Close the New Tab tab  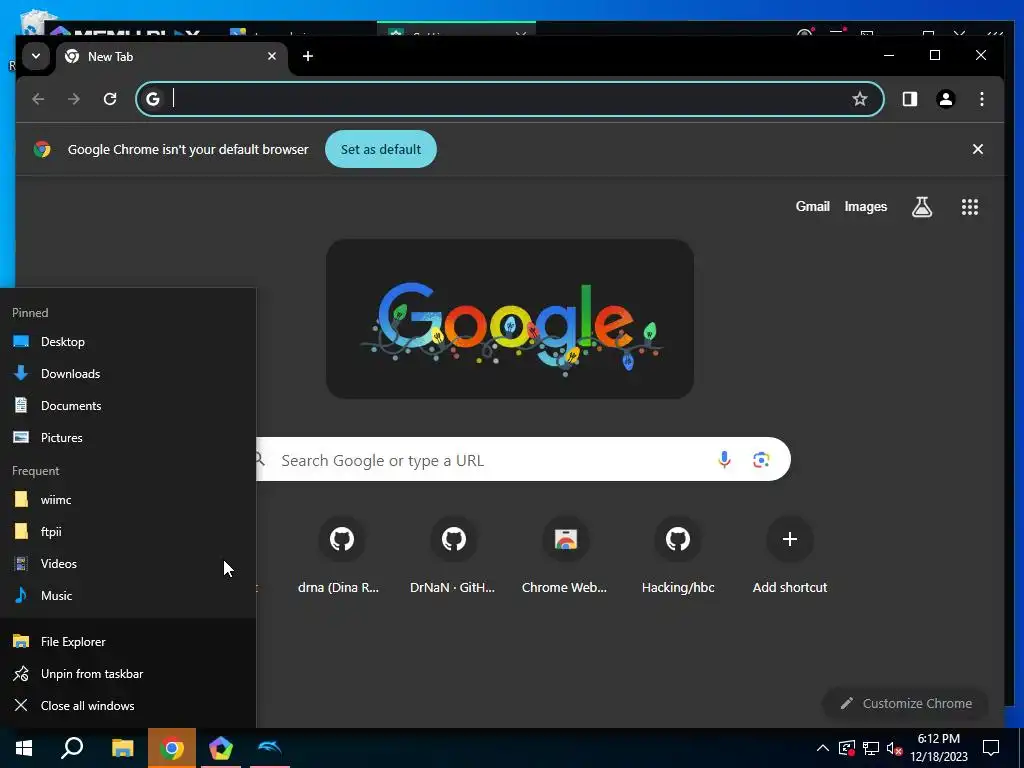coord(272,56)
